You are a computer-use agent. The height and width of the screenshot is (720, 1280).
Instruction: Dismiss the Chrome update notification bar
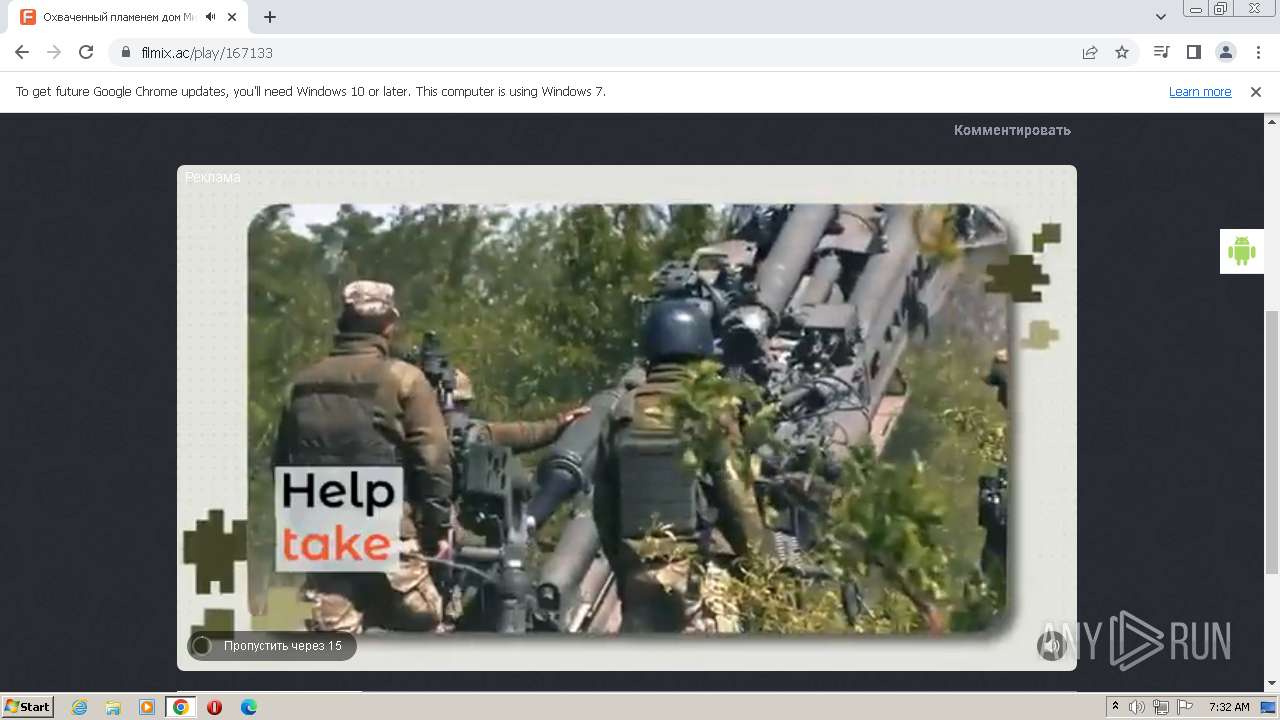pos(1256,91)
